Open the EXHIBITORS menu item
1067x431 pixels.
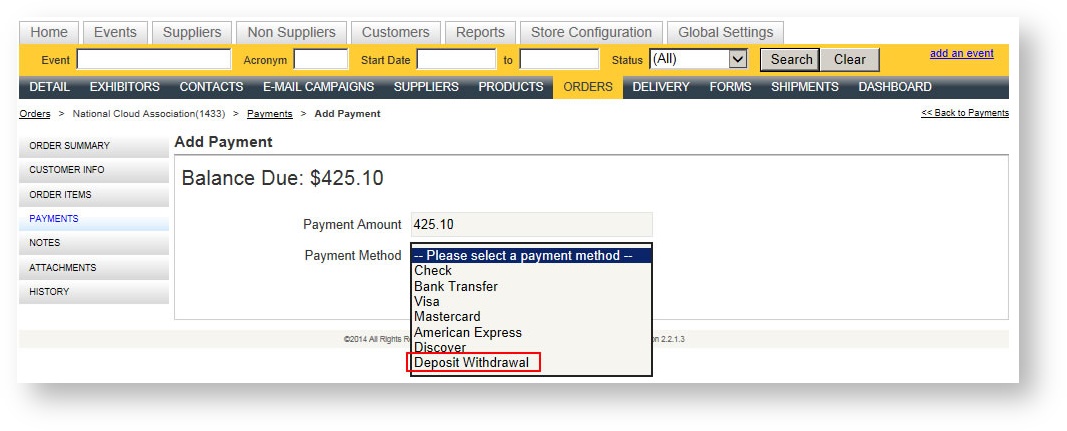124,87
